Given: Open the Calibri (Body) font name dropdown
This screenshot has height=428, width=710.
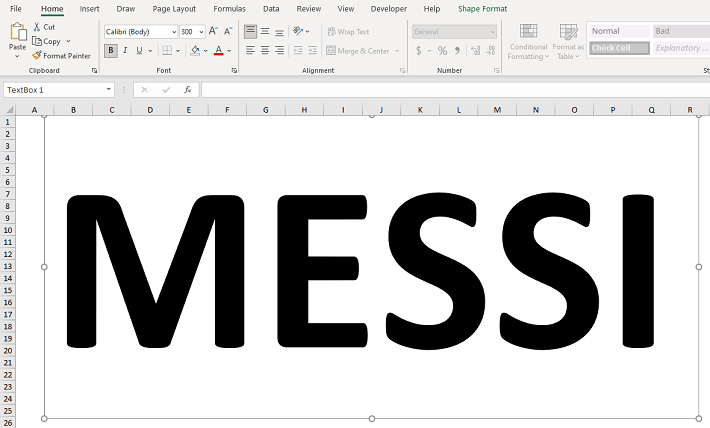Looking at the screenshot, I should coord(174,32).
